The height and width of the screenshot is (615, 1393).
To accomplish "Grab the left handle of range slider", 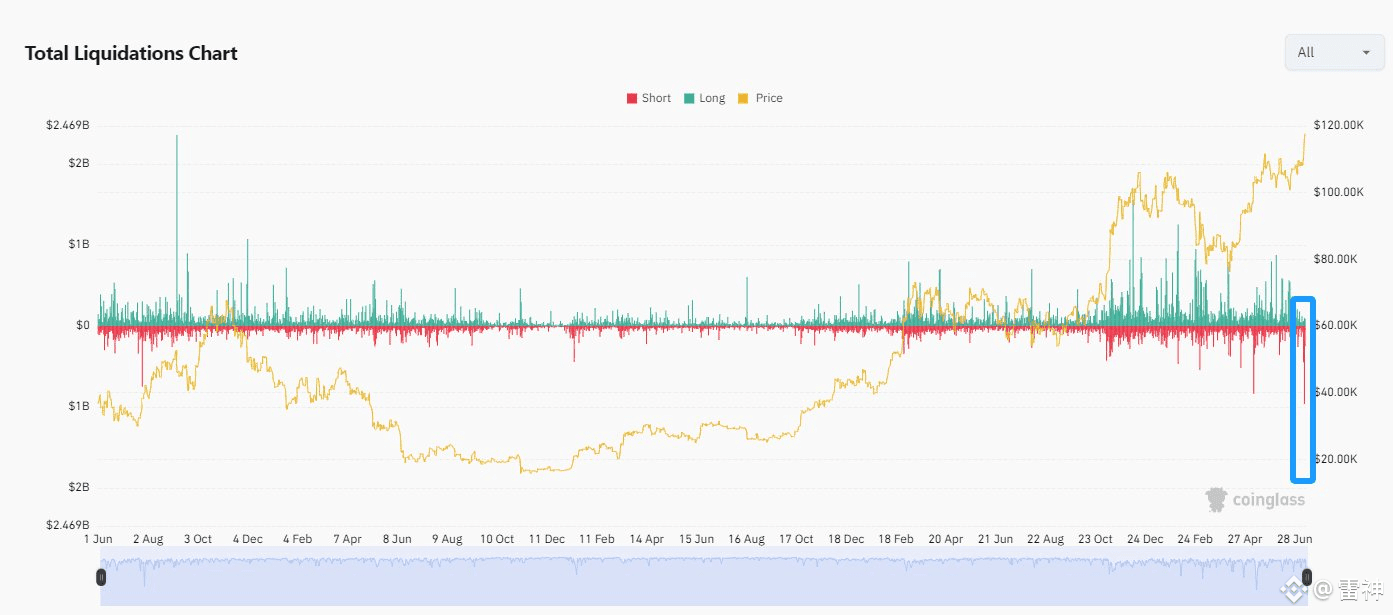I will (100, 577).
